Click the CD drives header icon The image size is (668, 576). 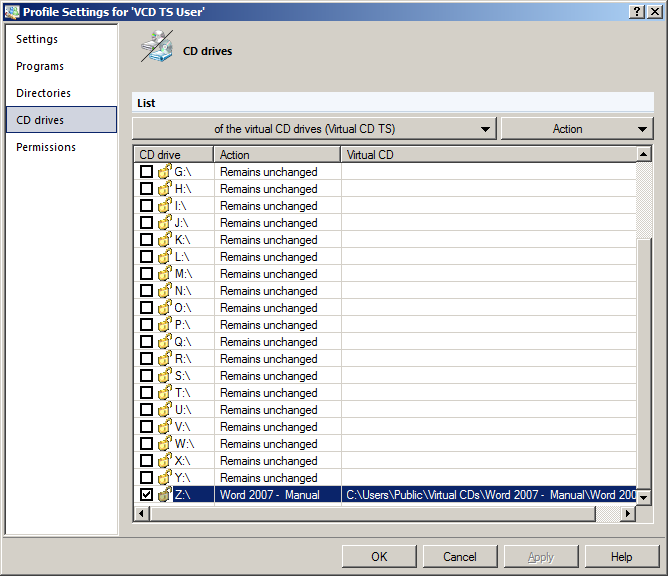[x=156, y=48]
